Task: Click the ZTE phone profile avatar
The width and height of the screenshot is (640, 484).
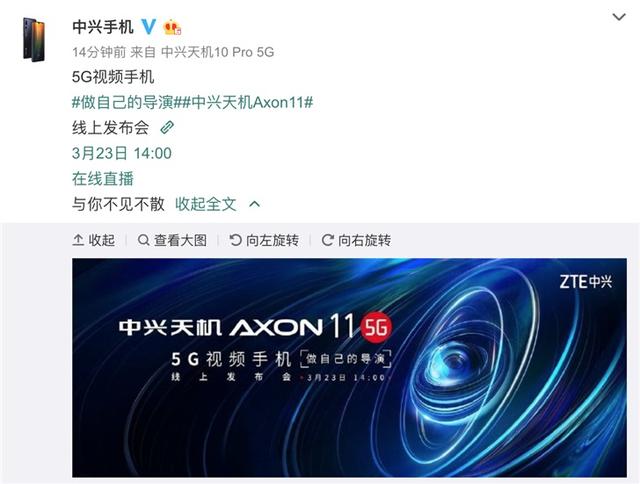Action: 33,40
